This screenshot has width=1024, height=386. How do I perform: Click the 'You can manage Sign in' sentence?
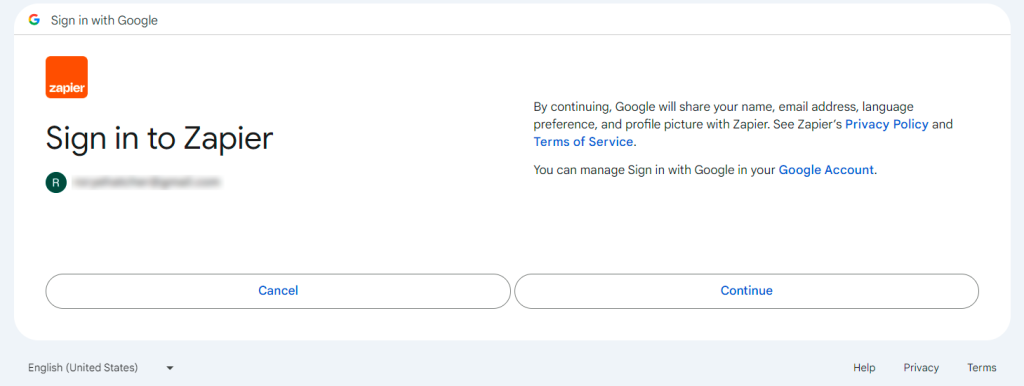(x=705, y=170)
